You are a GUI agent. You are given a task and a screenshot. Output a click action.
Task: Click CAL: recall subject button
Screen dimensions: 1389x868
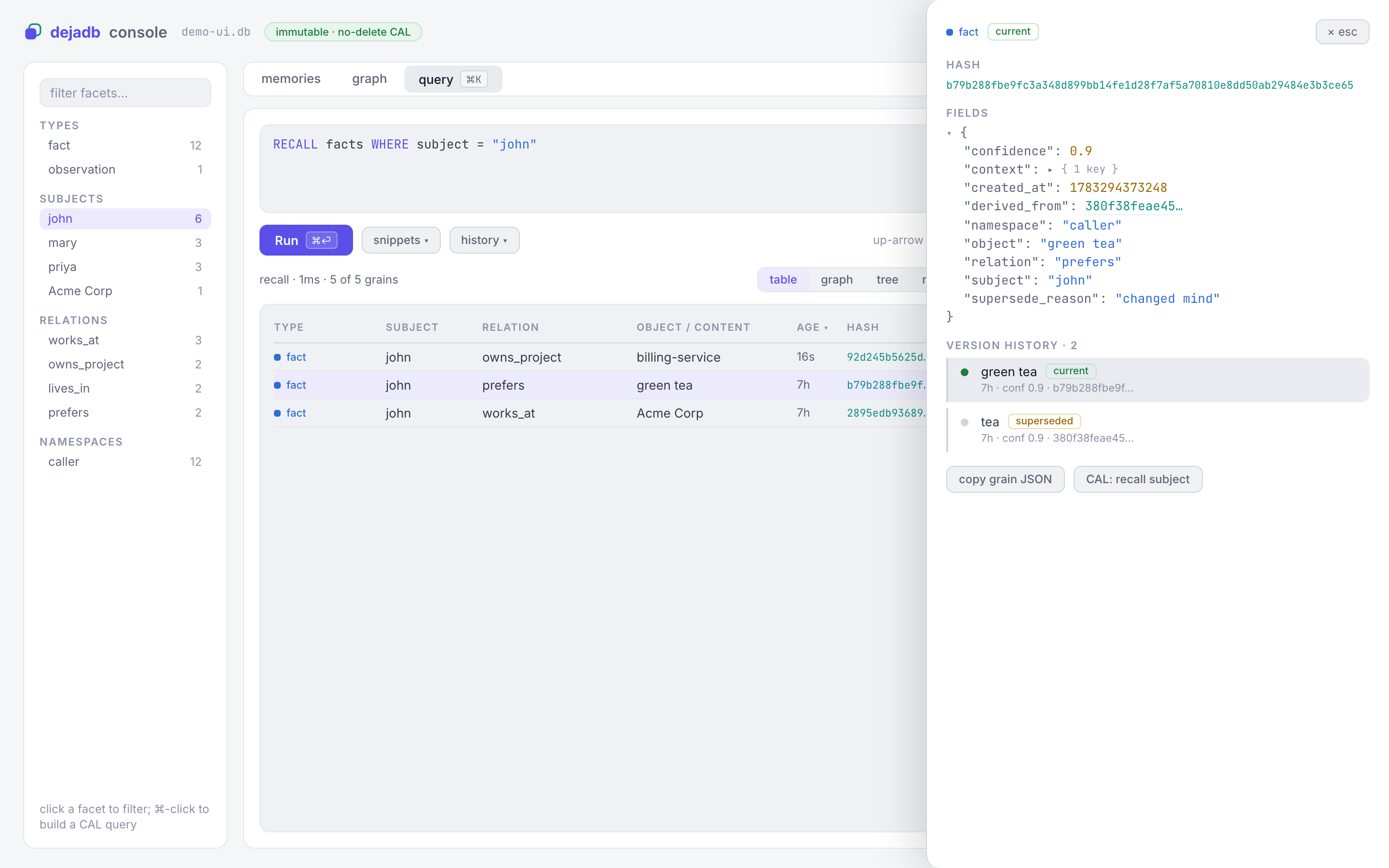pyautogui.click(x=1138, y=479)
